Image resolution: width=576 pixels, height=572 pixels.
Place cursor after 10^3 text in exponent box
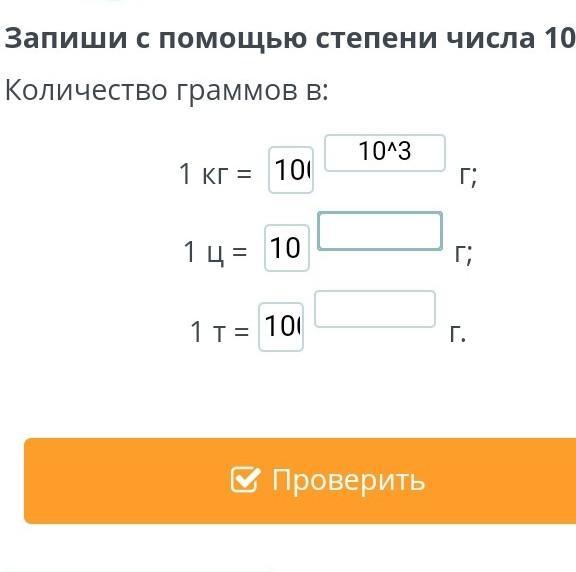pyautogui.click(x=412, y=152)
